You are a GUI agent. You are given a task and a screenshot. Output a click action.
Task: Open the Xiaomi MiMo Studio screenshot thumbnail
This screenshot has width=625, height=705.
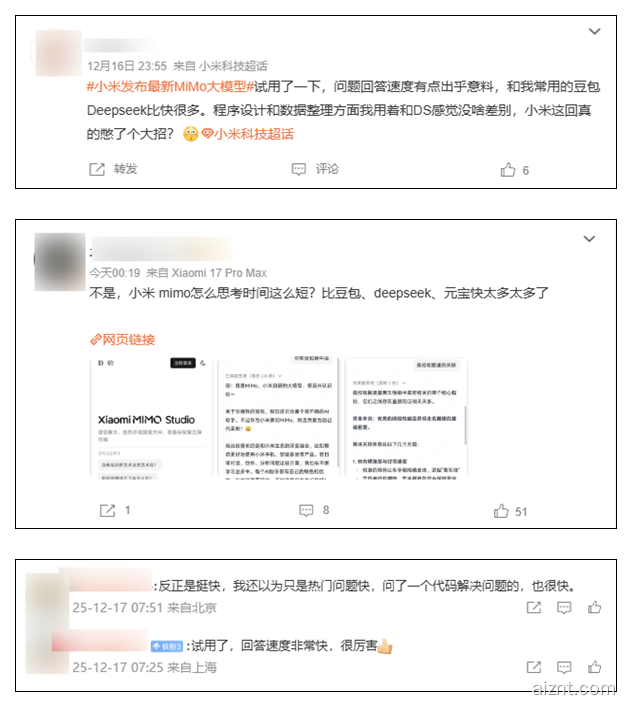click(151, 417)
